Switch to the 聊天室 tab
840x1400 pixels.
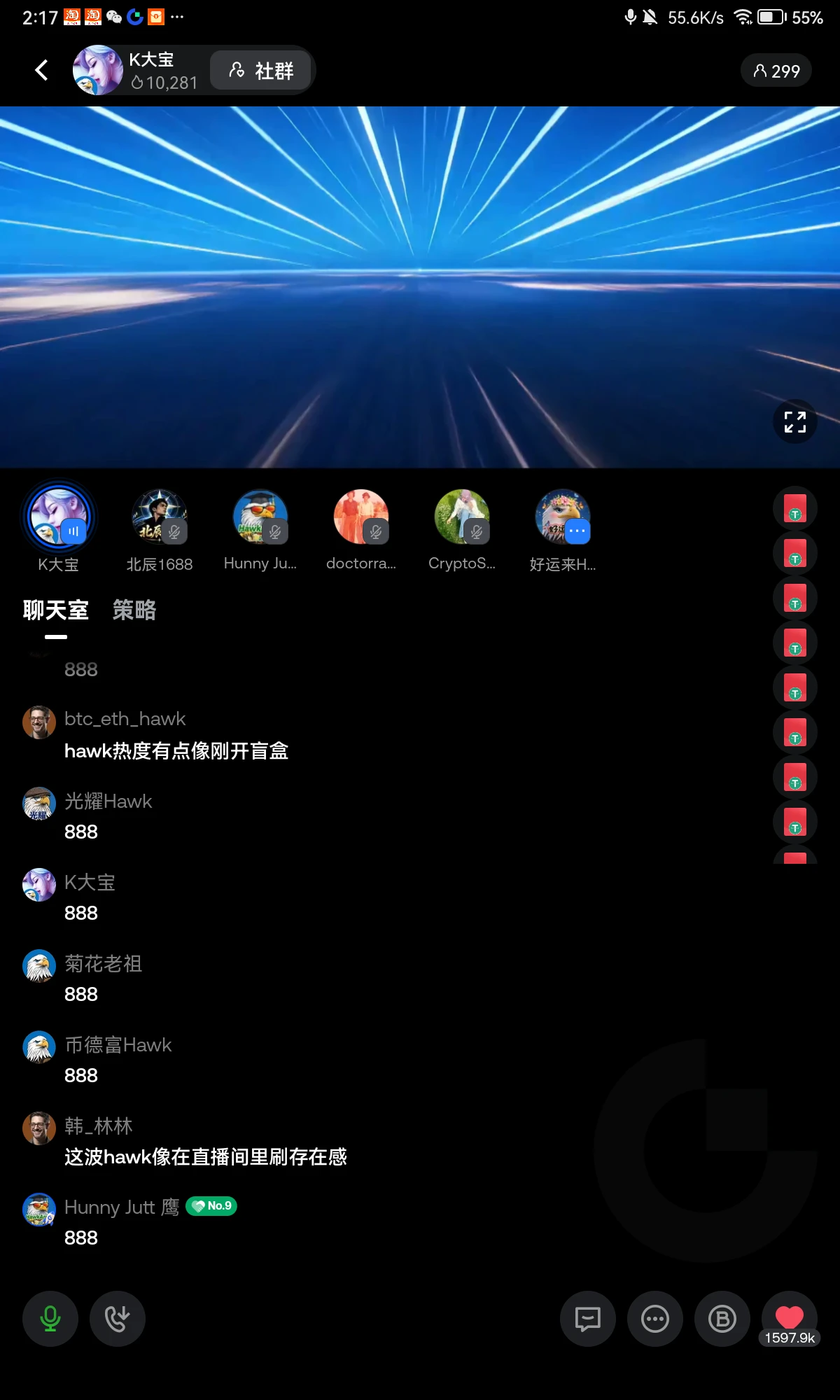click(x=56, y=610)
